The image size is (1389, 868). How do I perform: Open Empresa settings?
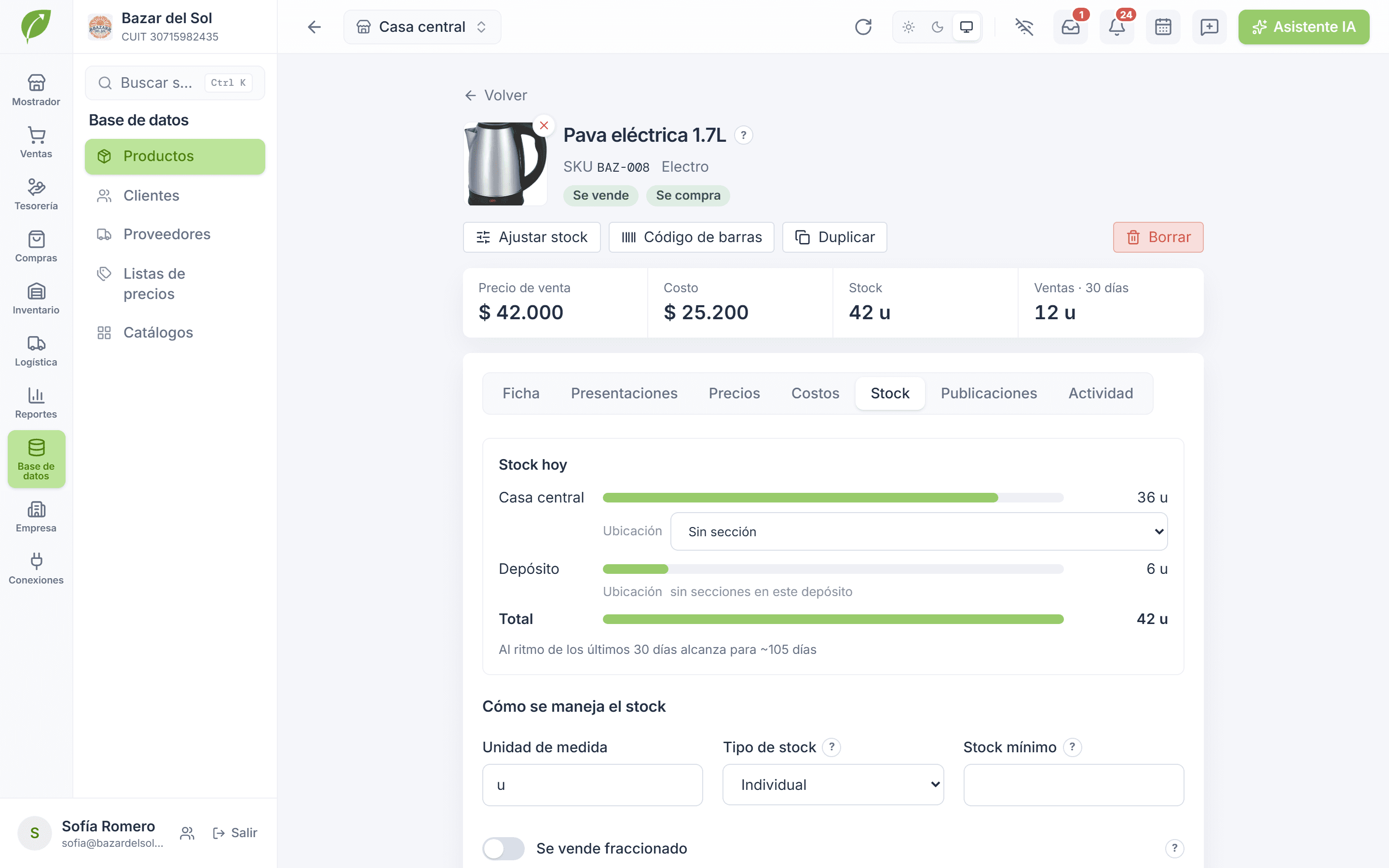[36, 516]
